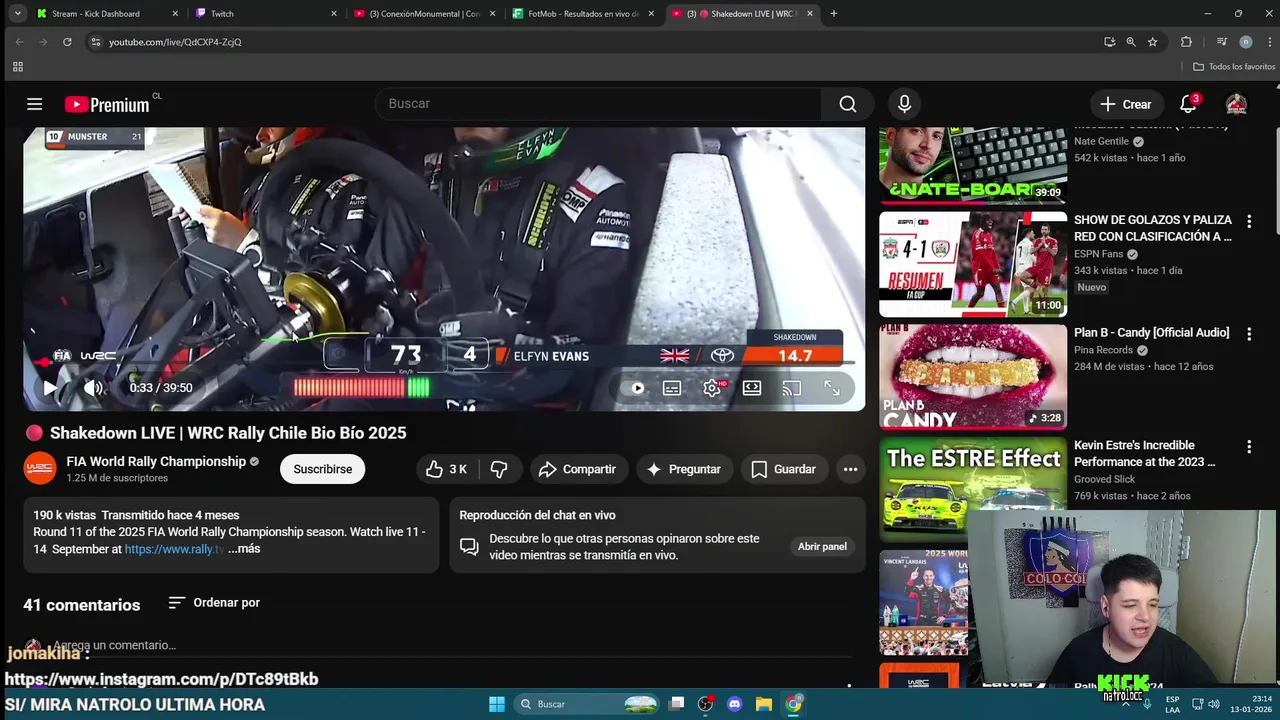Open Chrome media controls icon
This screenshot has height=720, width=1280.
[1221, 42]
